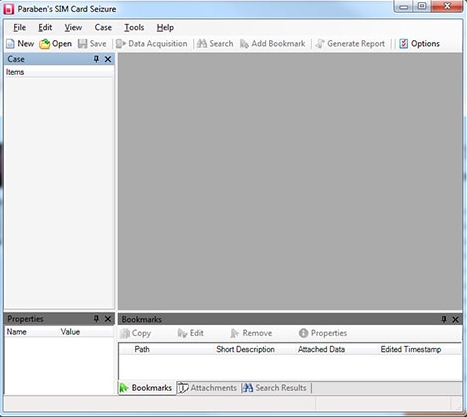Click the bookmark Properties info icon
Viewport: 467px width, 417px height.
pos(303,333)
